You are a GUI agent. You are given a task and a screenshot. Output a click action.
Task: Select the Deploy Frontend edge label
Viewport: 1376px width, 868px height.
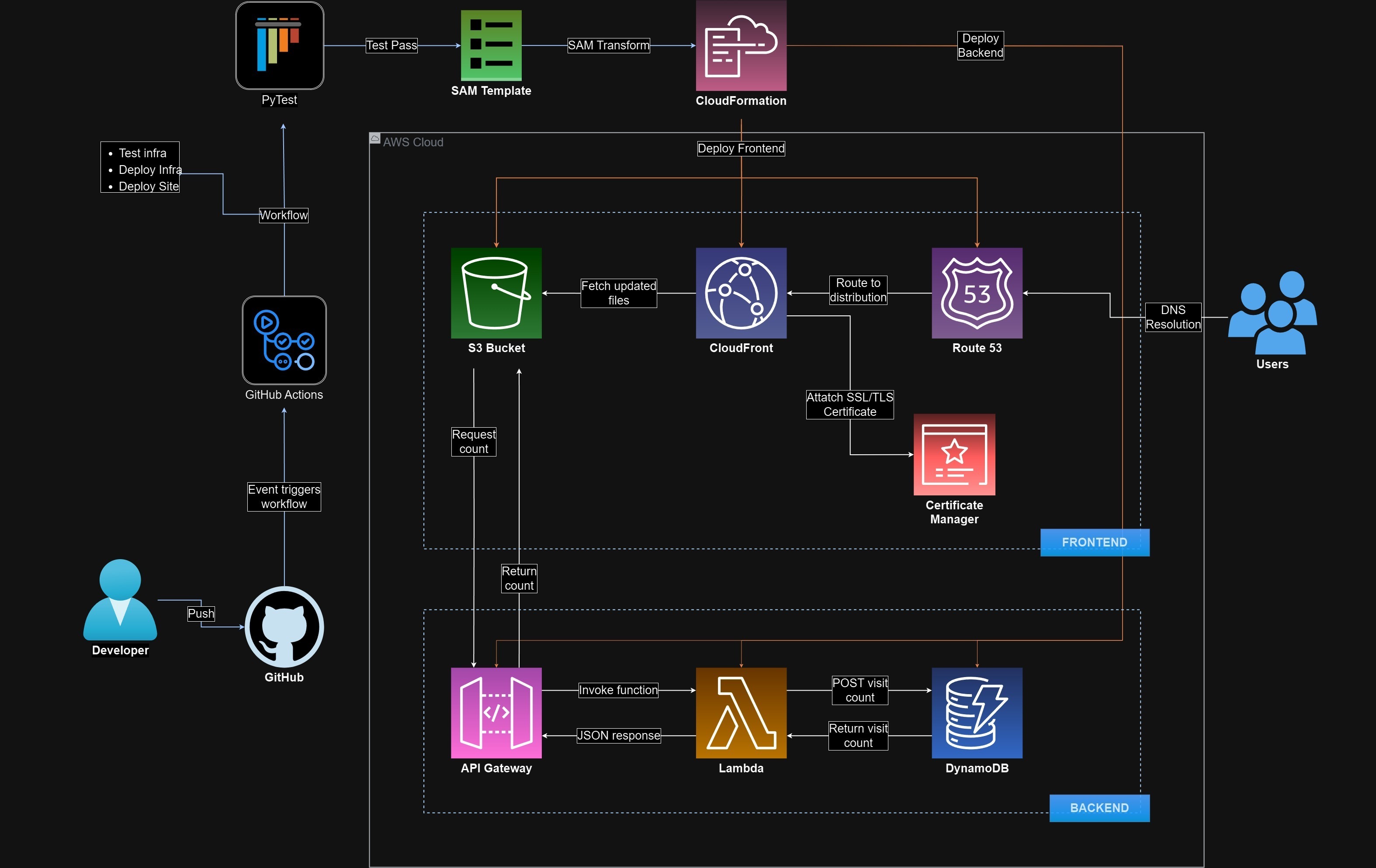click(741, 149)
